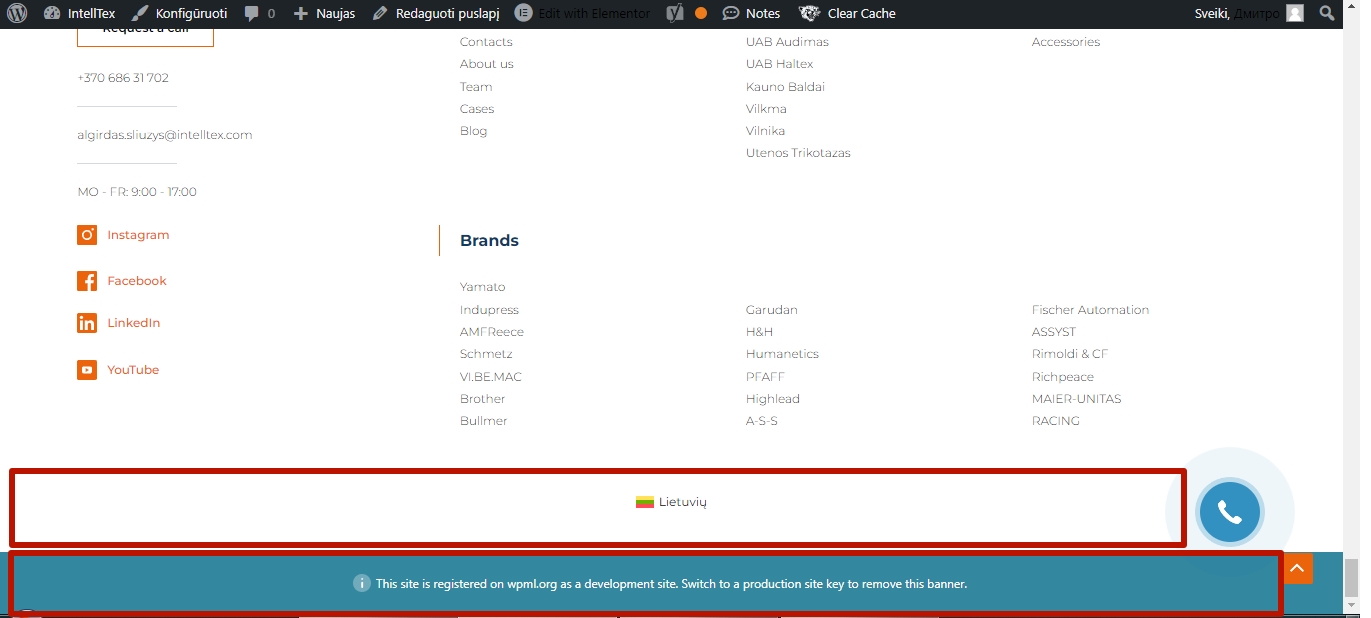Open the Rimoldi & CF brand link
The height and width of the screenshot is (618, 1371).
[x=1070, y=354]
